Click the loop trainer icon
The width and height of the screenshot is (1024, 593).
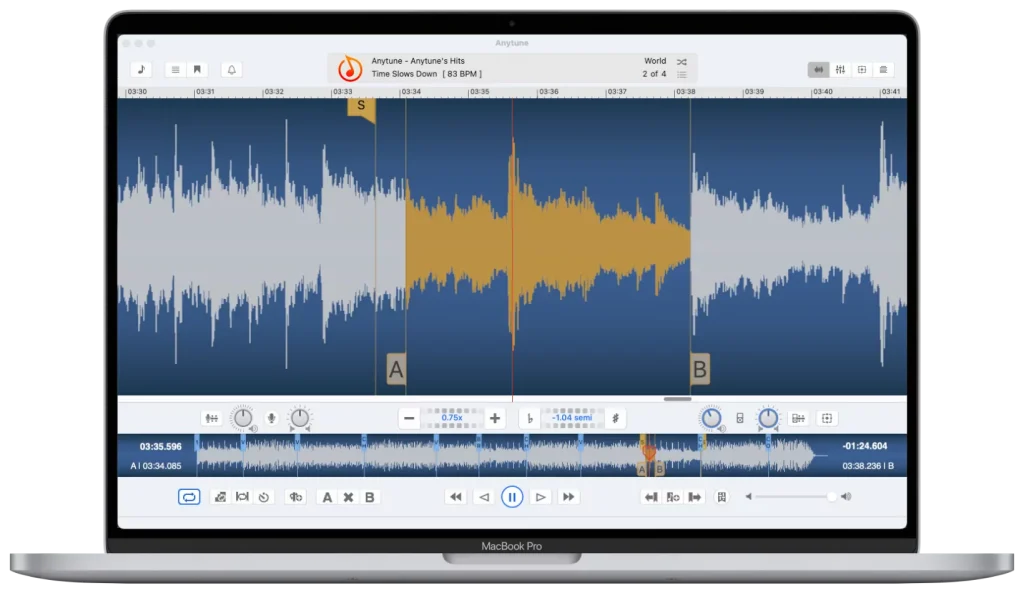(x=296, y=497)
